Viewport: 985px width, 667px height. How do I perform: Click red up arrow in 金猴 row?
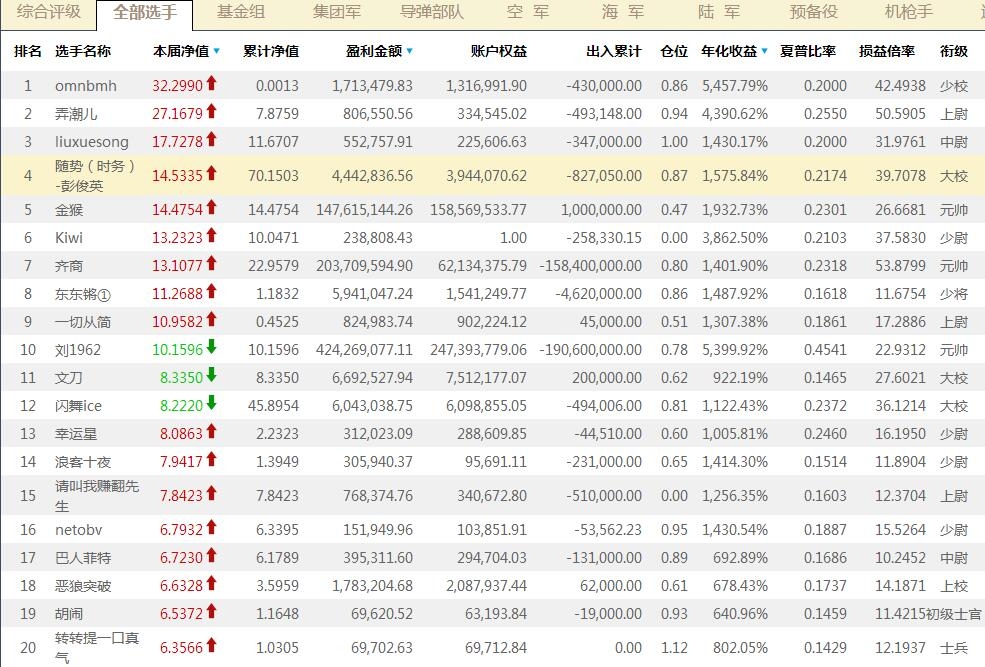point(212,209)
